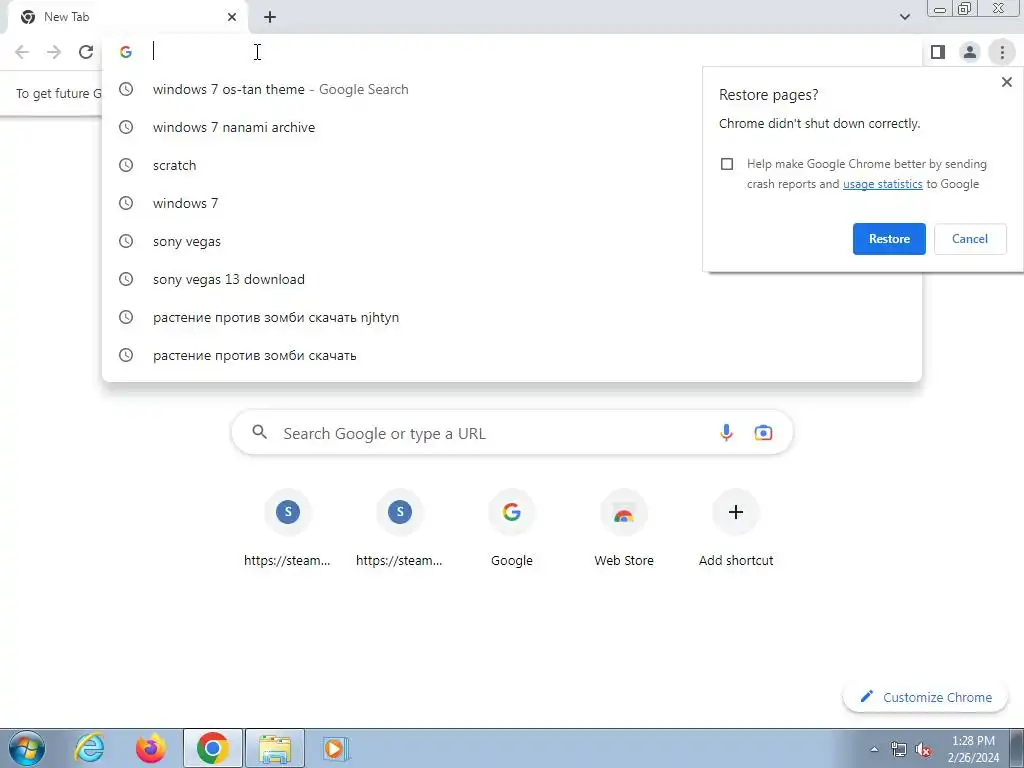
Task: Close the New Tab tab
Action: click(232, 17)
